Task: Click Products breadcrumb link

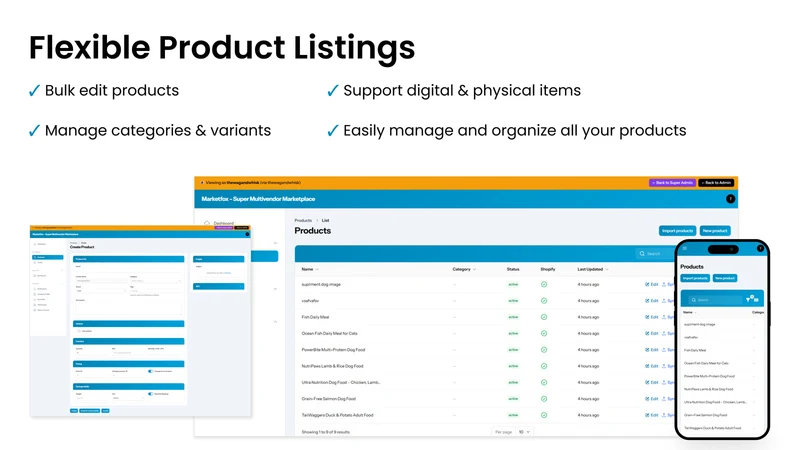Action: 303,220
